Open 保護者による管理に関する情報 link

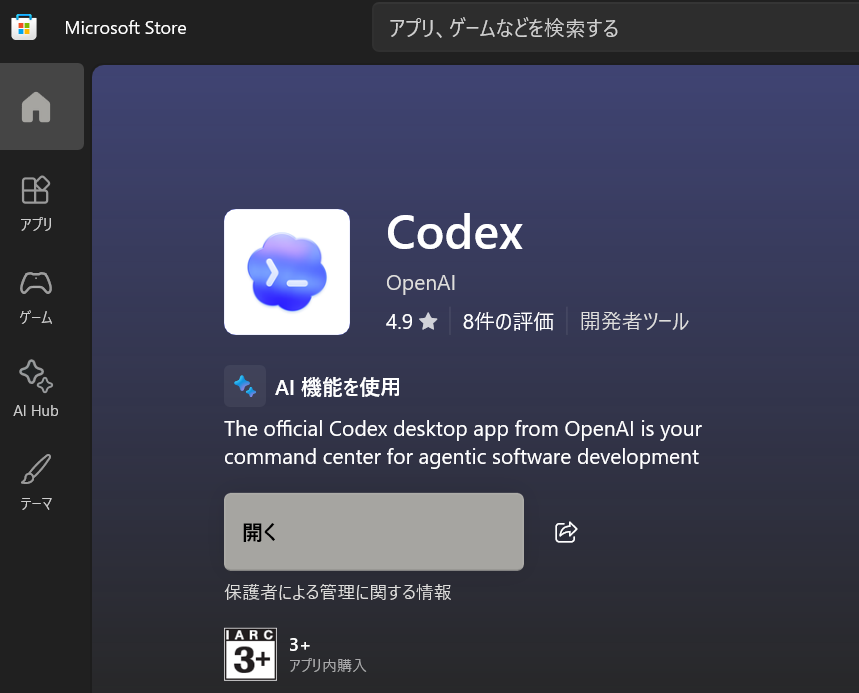[x=338, y=592]
